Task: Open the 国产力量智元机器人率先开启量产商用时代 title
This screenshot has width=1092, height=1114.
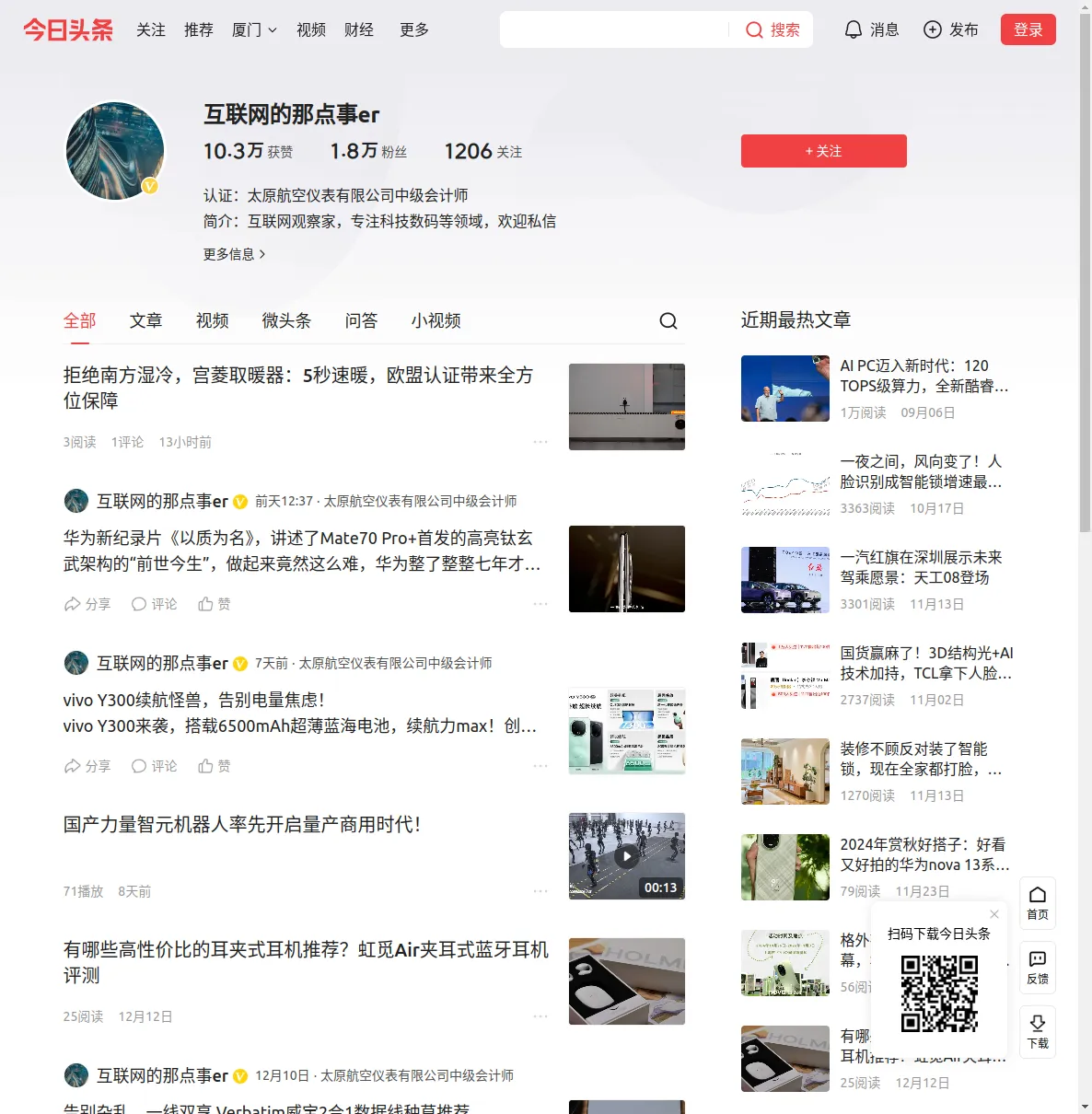Action: coord(242,824)
